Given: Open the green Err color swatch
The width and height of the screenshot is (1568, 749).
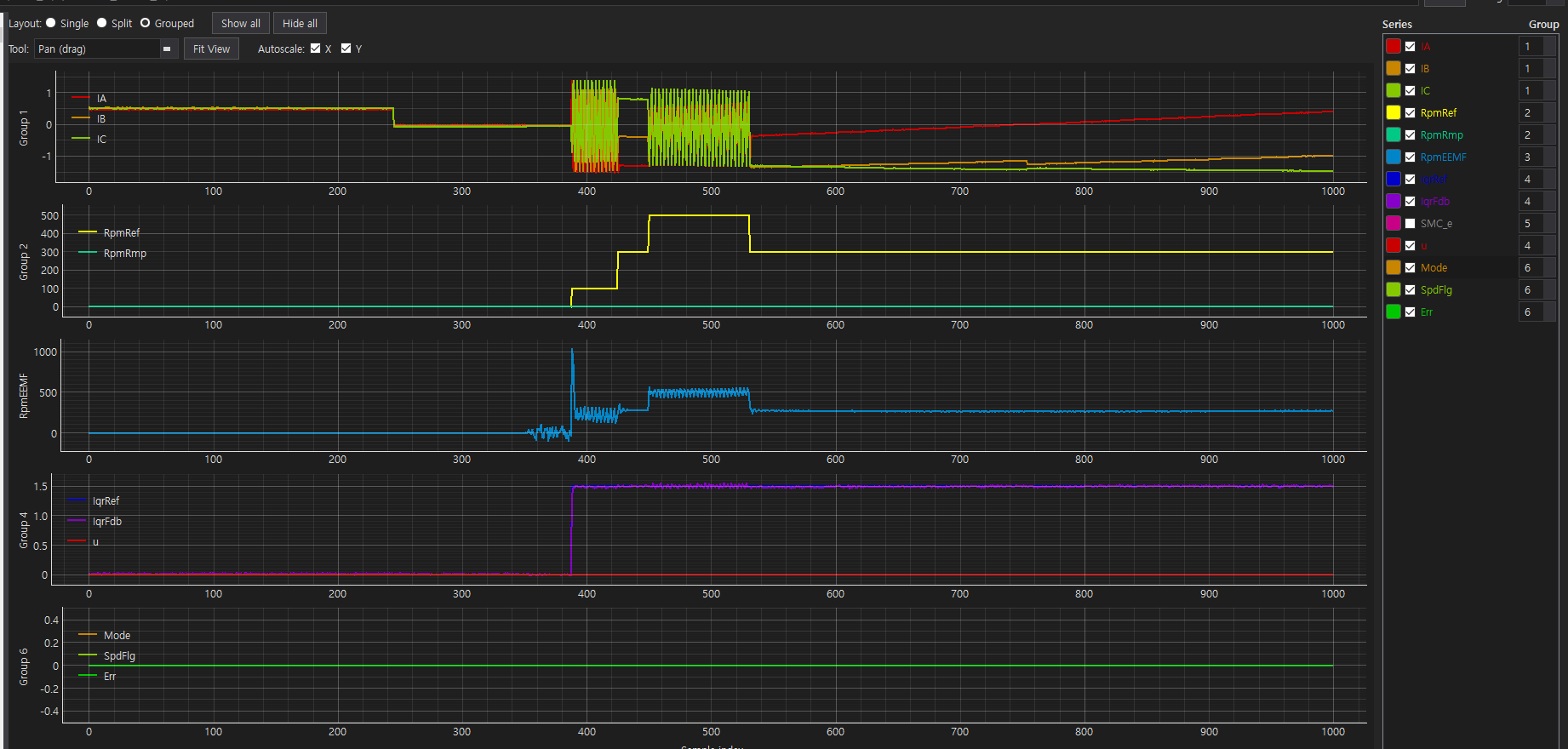Looking at the screenshot, I should point(1393,312).
